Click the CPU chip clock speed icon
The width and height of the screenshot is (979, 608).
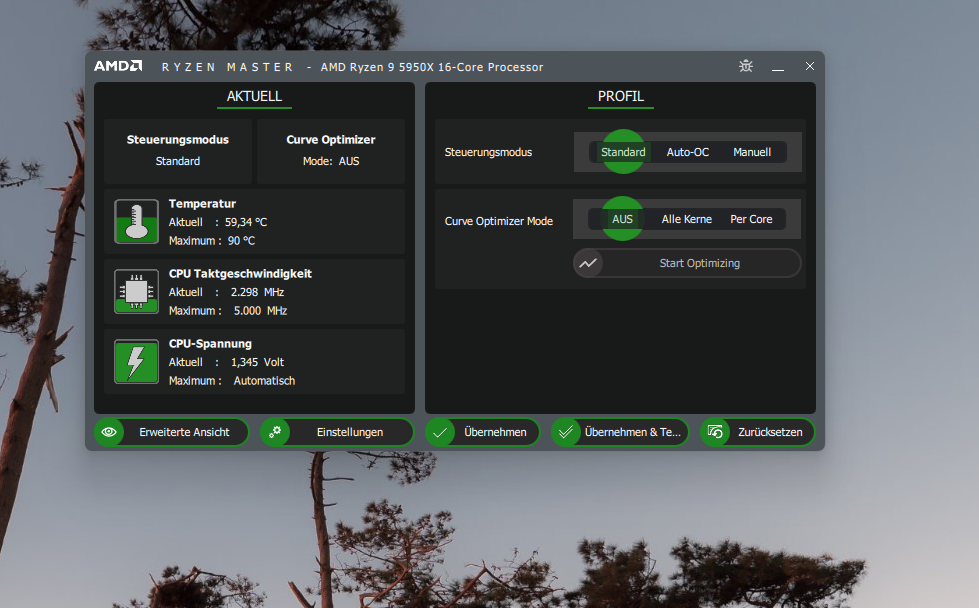click(x=136, y=292)
